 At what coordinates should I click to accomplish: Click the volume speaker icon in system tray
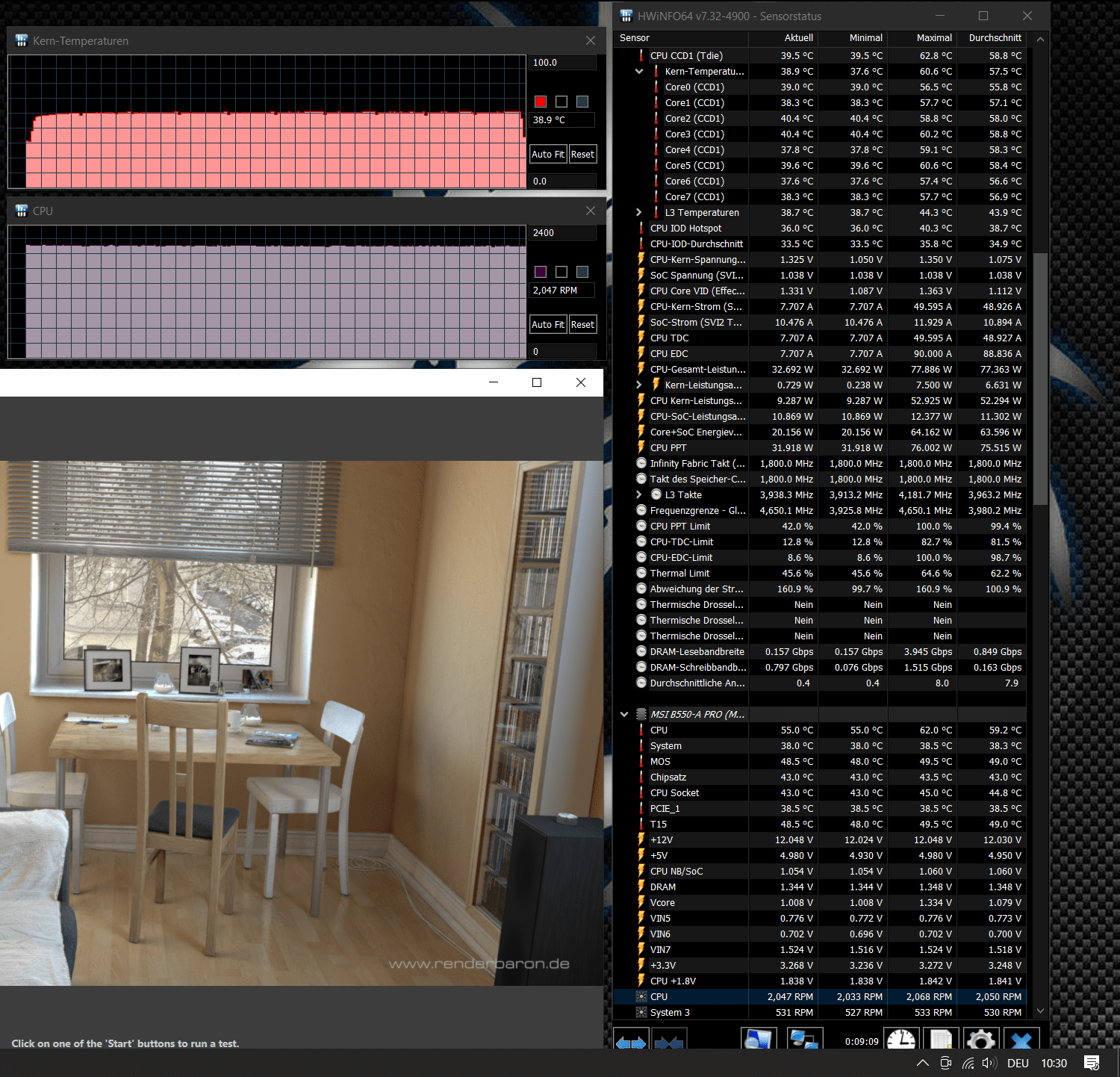(x=990, y=1063)
